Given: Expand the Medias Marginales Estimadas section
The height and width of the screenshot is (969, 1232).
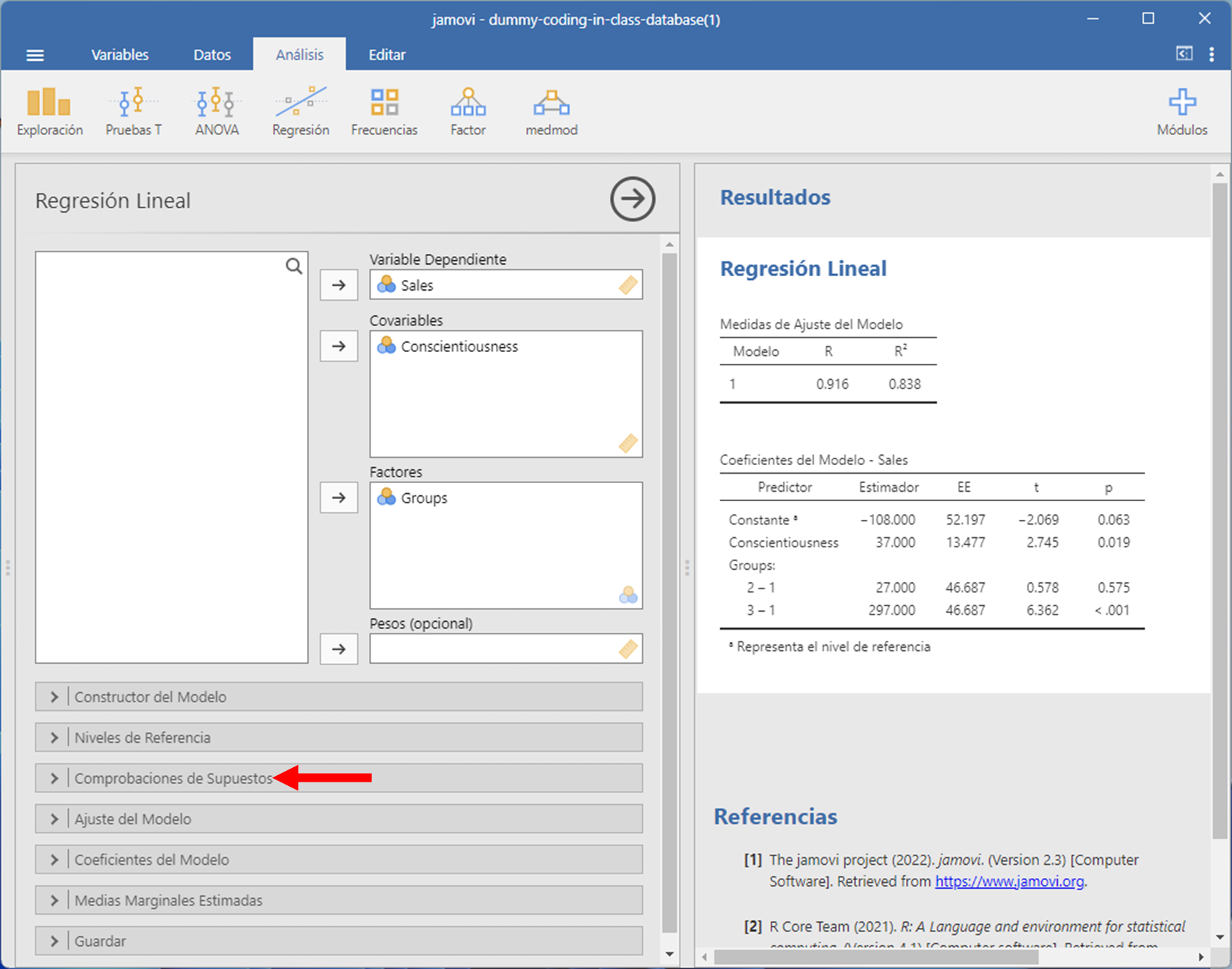Looking at the screenshot, I should click(x=338, y=900).
